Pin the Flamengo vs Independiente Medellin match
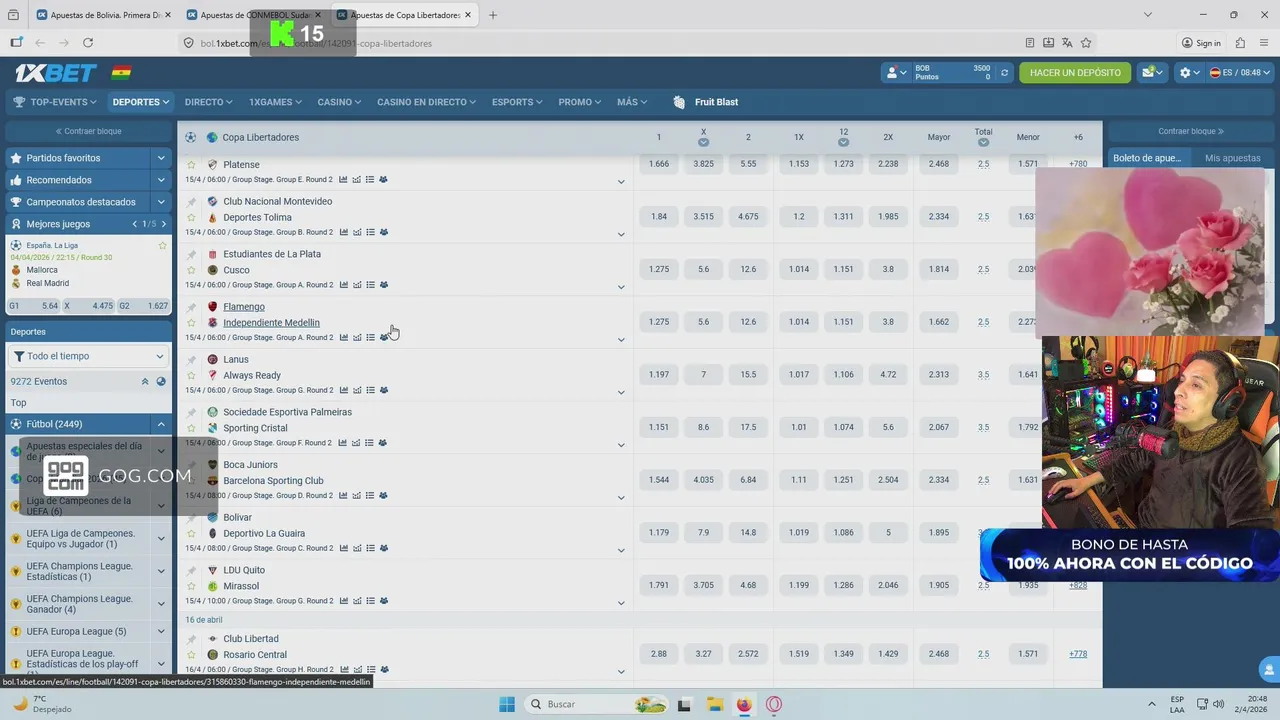Viewport: 1280px width, 720px height. 191,307
